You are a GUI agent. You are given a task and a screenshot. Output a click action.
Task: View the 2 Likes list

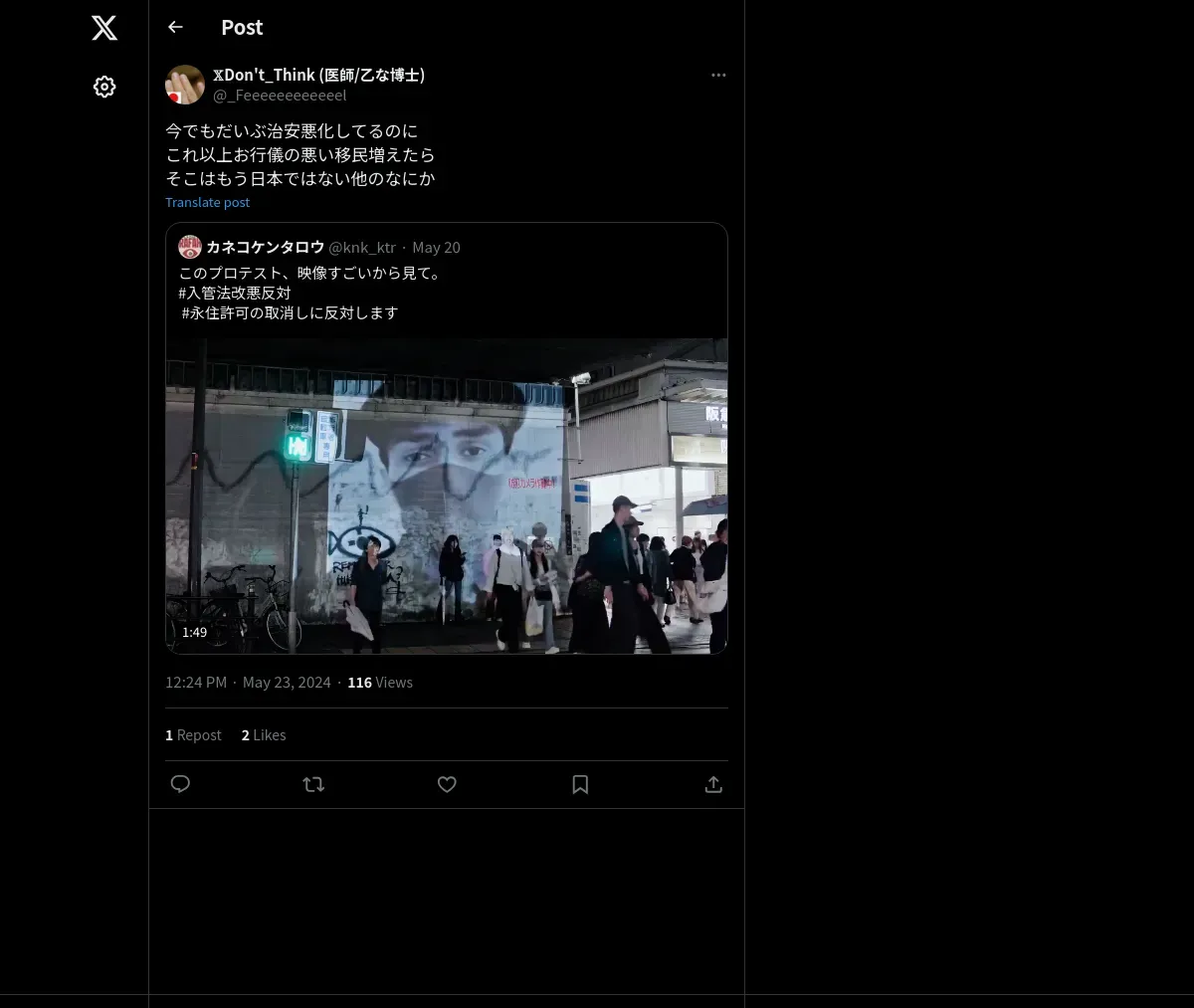[264, 735]
